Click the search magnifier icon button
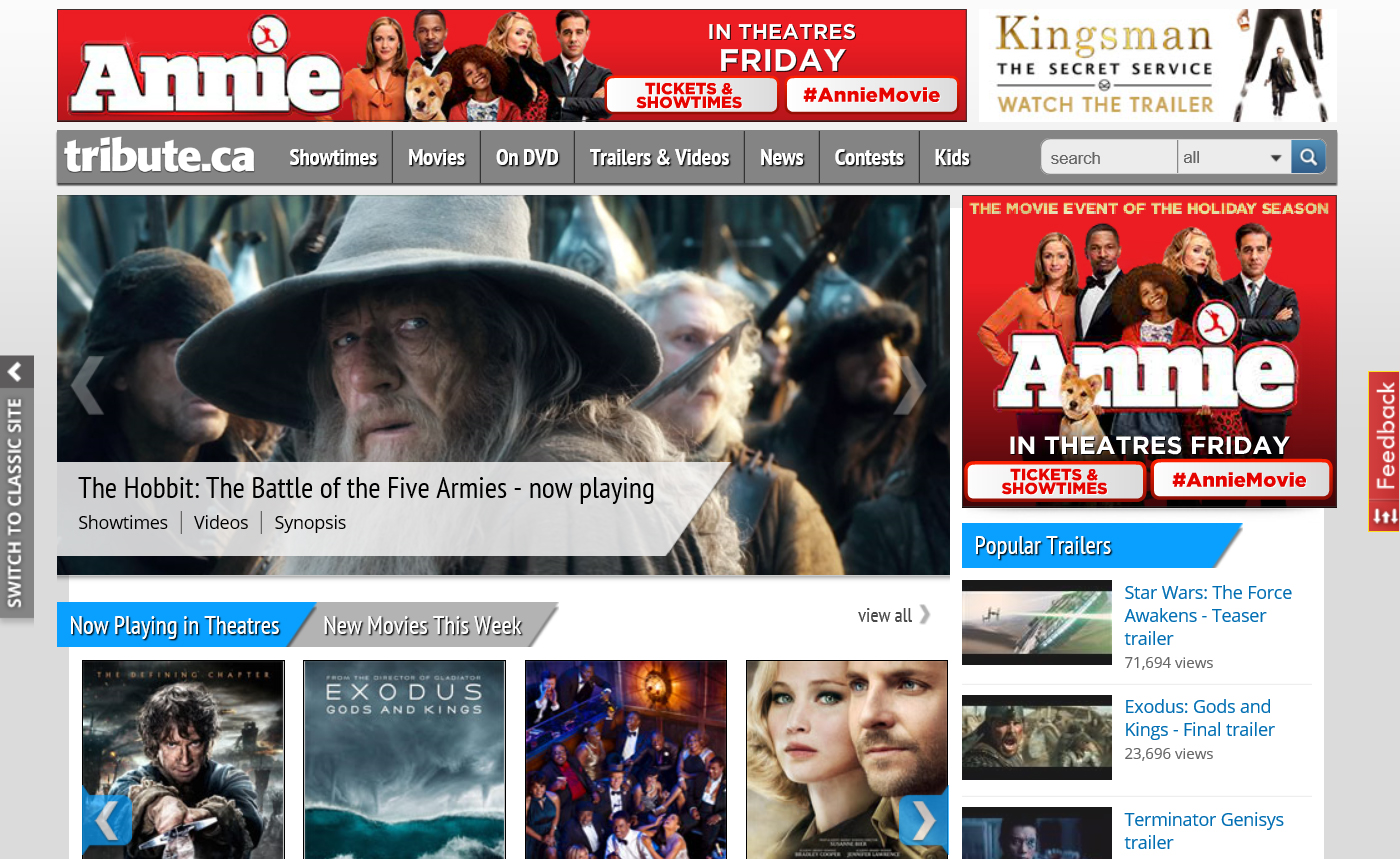The height and width of the screenshot is (859, 1400). pos(1308,157)
